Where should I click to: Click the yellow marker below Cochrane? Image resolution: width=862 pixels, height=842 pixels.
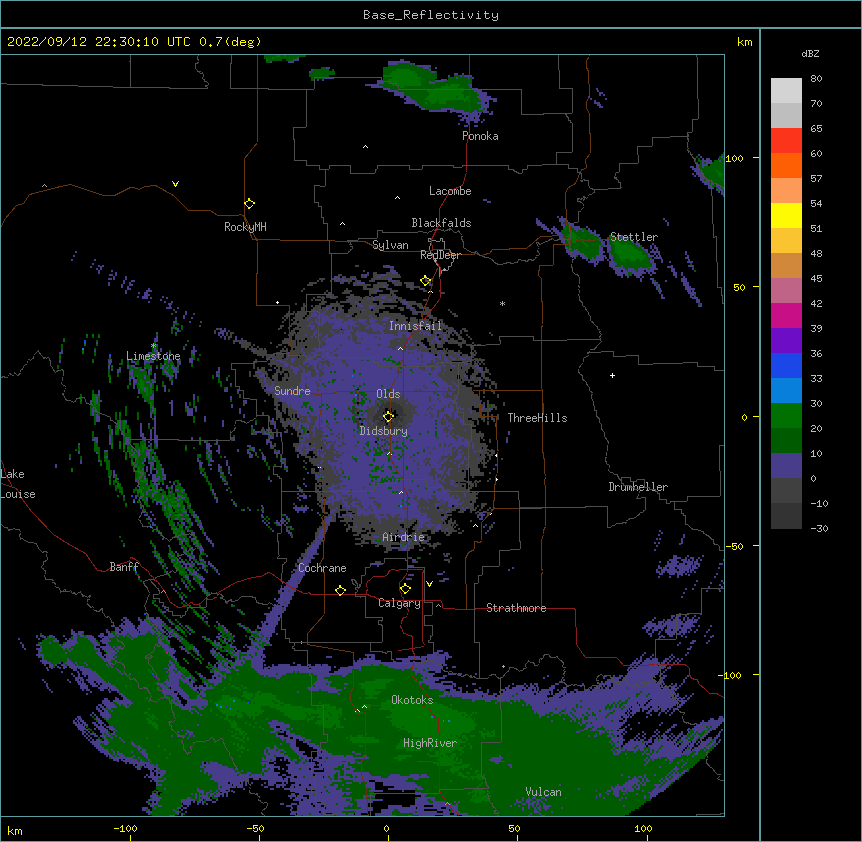[340, 590]
